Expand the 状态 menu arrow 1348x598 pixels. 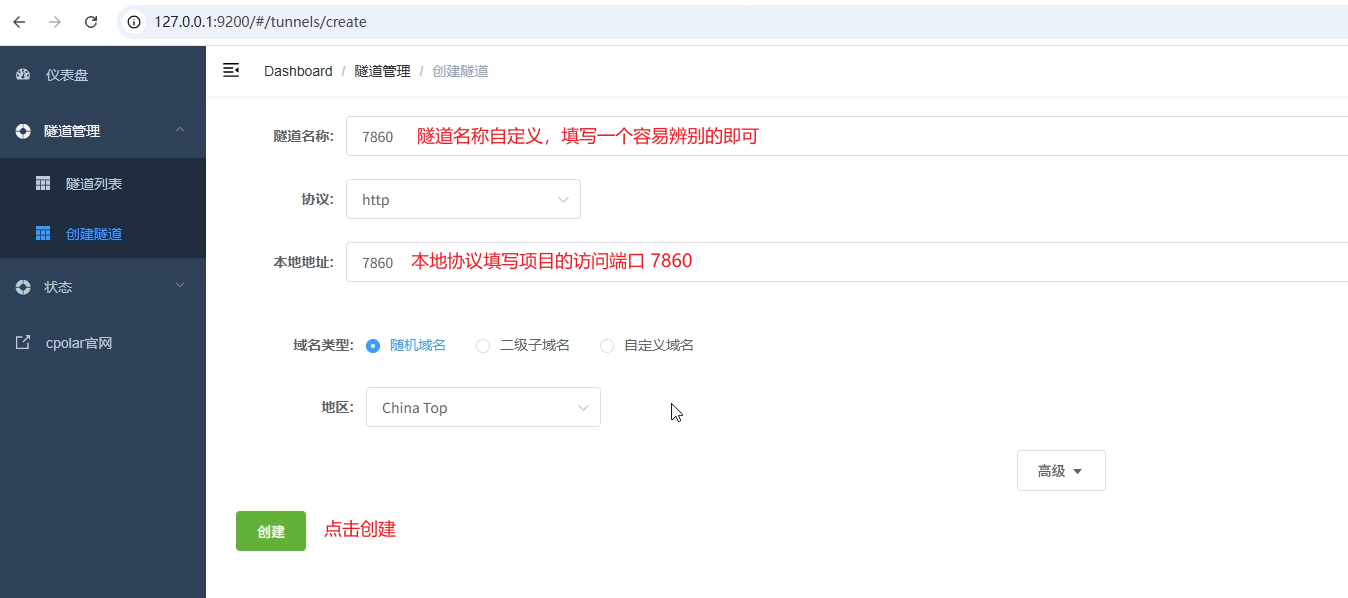(x=180, y=286)
